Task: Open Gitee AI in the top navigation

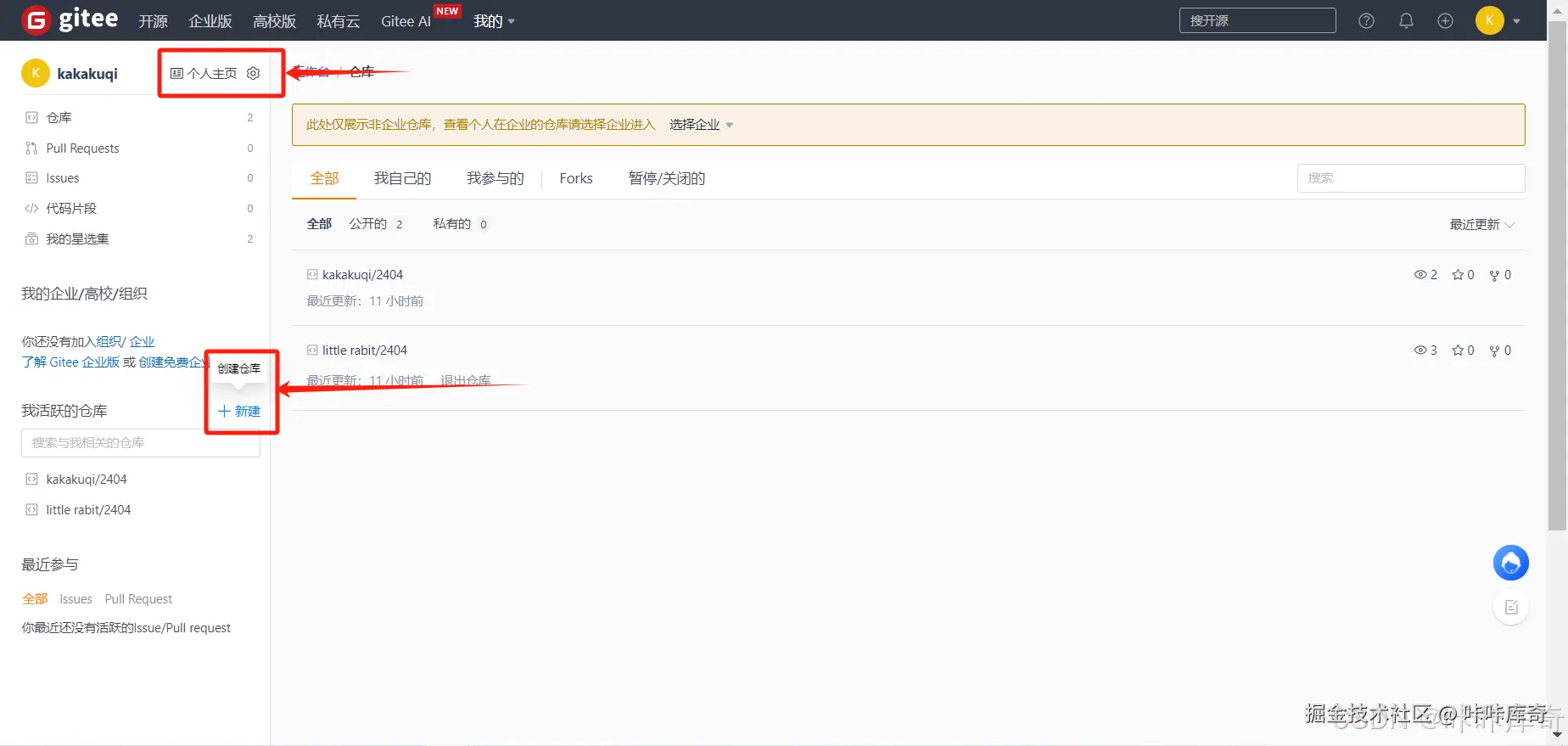Action: (x=406, y=21)
